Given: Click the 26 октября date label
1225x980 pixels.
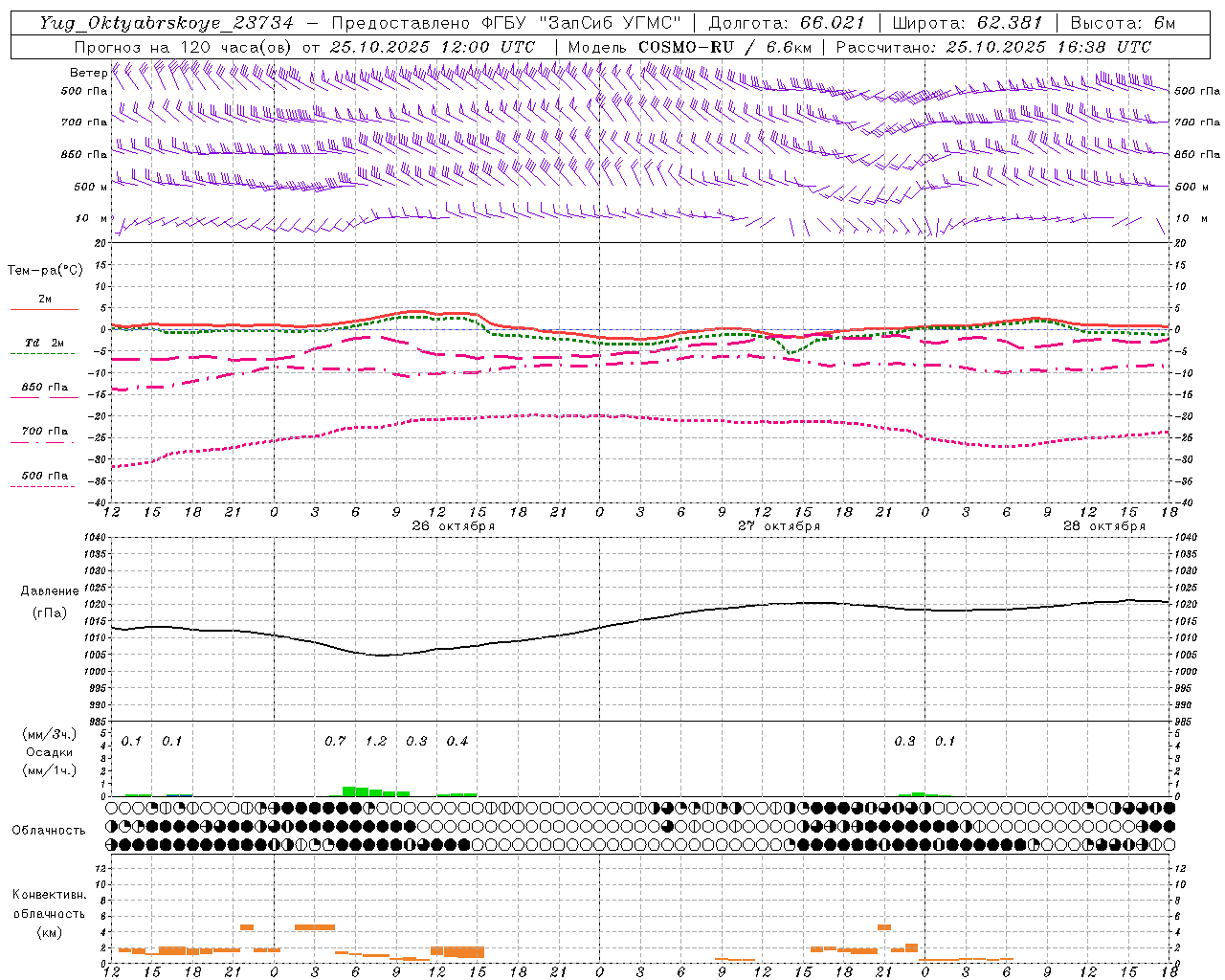Looking at the screenshot, I should tap(454, 526).
